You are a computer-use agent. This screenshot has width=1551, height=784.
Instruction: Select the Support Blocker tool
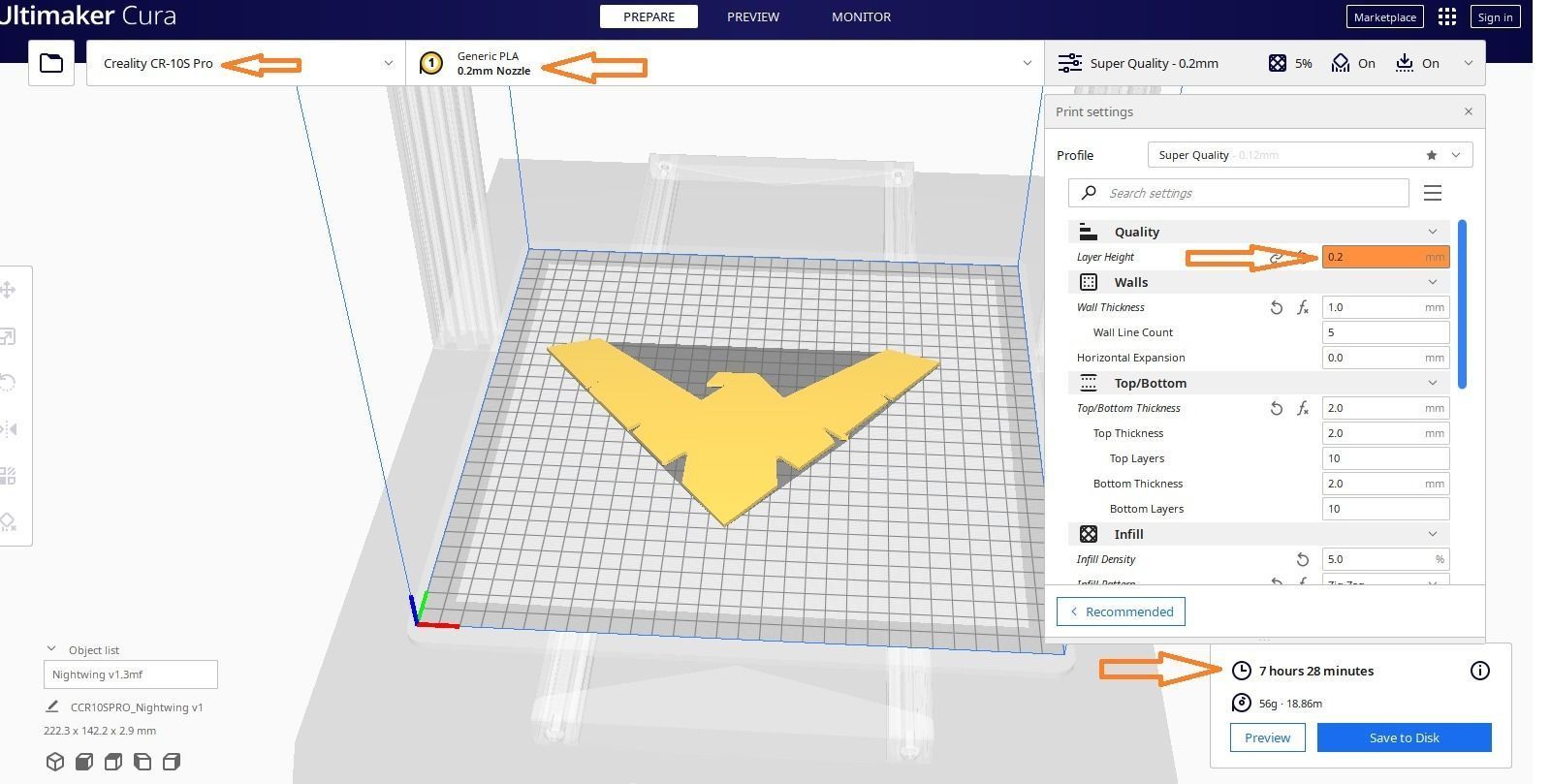8,522
